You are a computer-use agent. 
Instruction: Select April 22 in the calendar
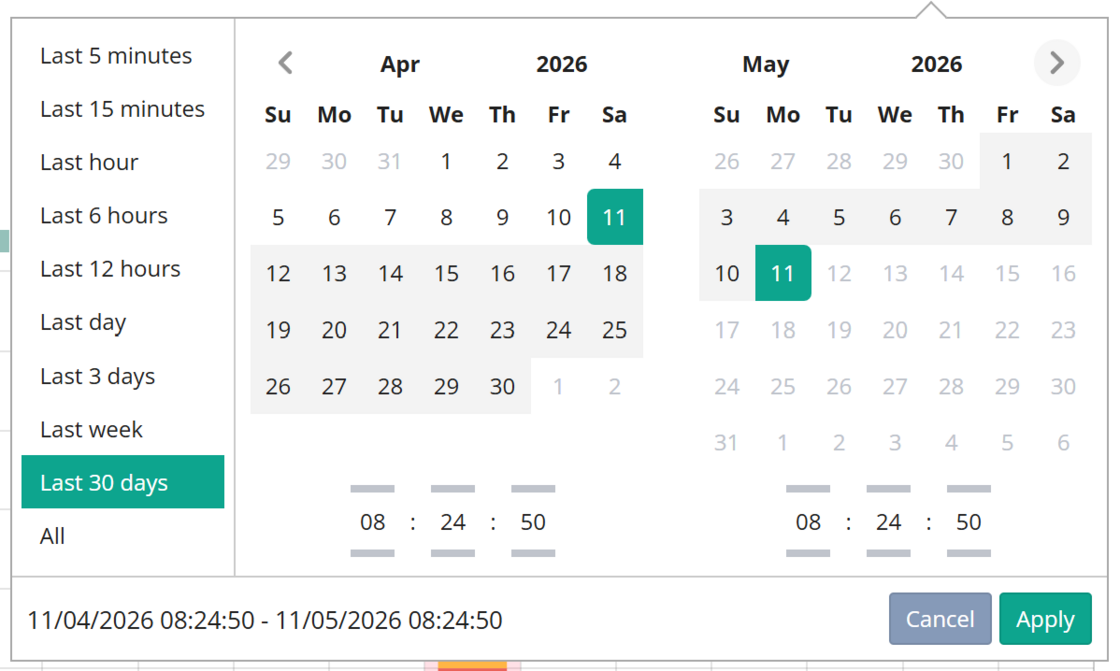(x=446, y=329)
